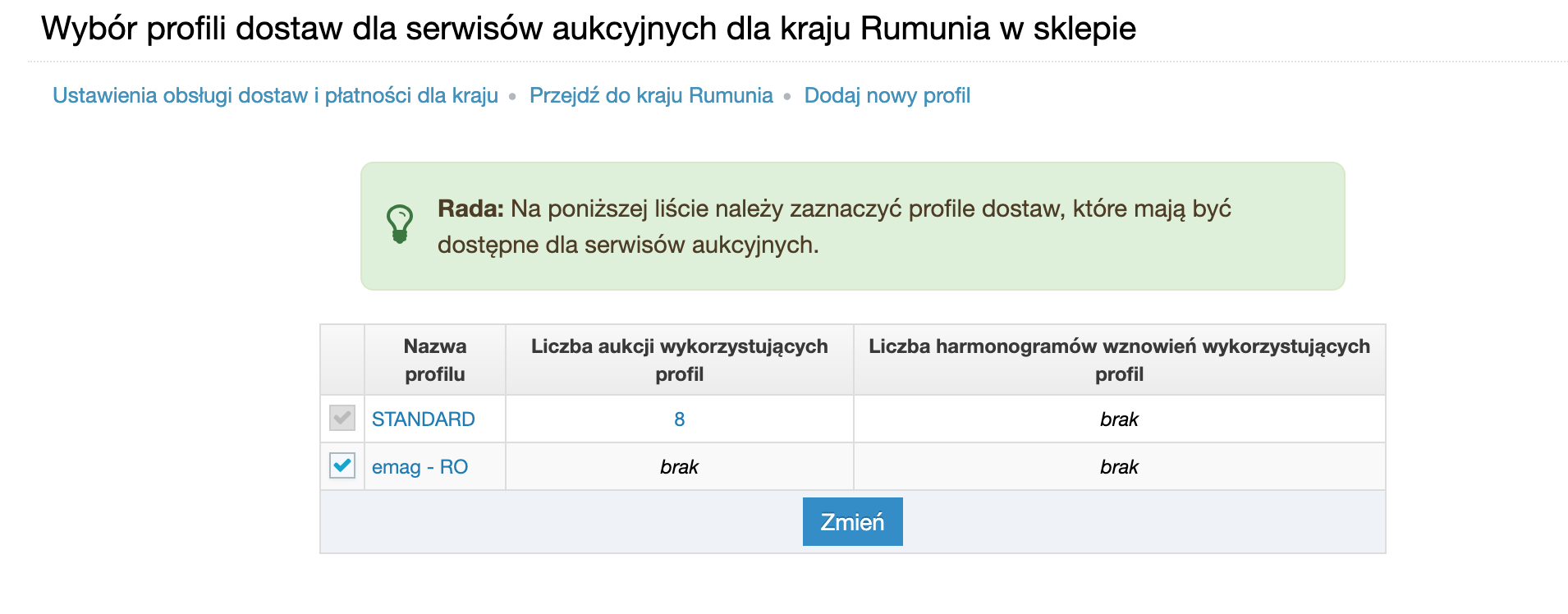
Task: Open the 'emag - RO' profile link
Action: pyautogui.click(x=420, y=467)
